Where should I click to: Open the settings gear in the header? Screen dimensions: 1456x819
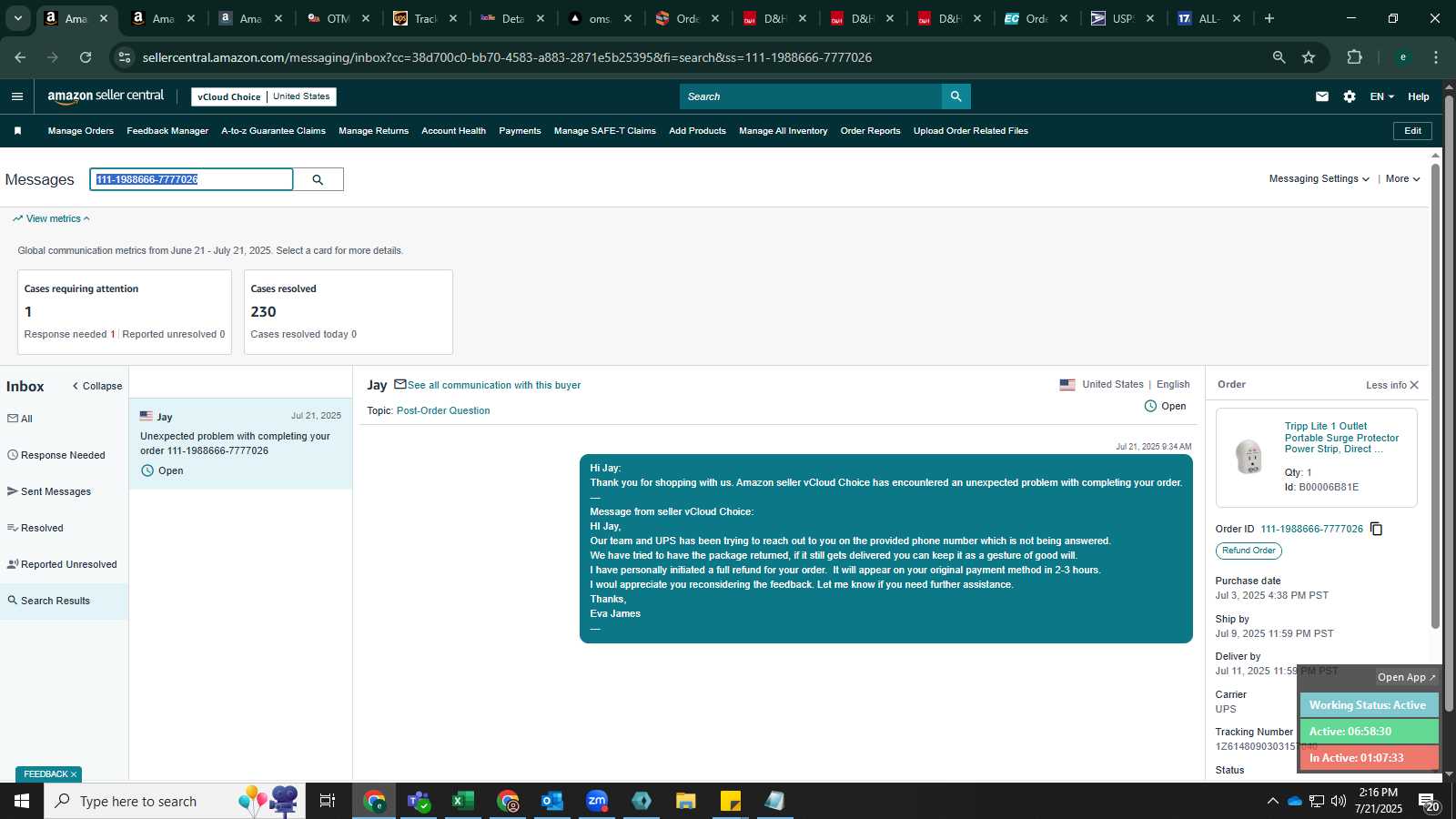[x=1350, y=96]
